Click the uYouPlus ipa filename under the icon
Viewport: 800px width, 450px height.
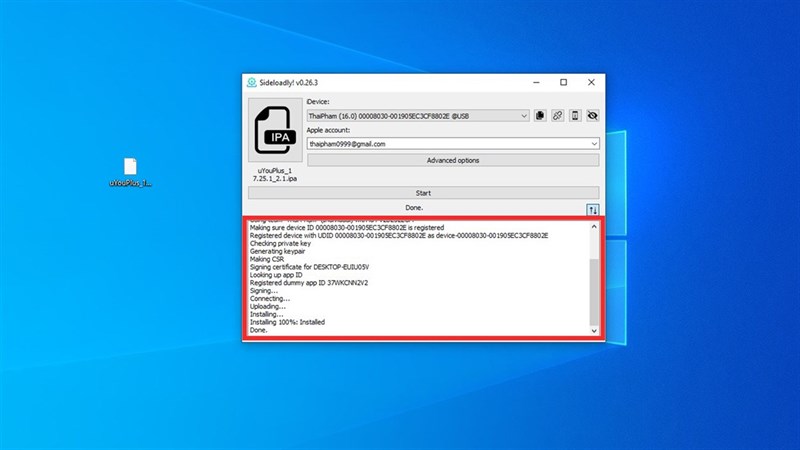click(x=274, y=173)
